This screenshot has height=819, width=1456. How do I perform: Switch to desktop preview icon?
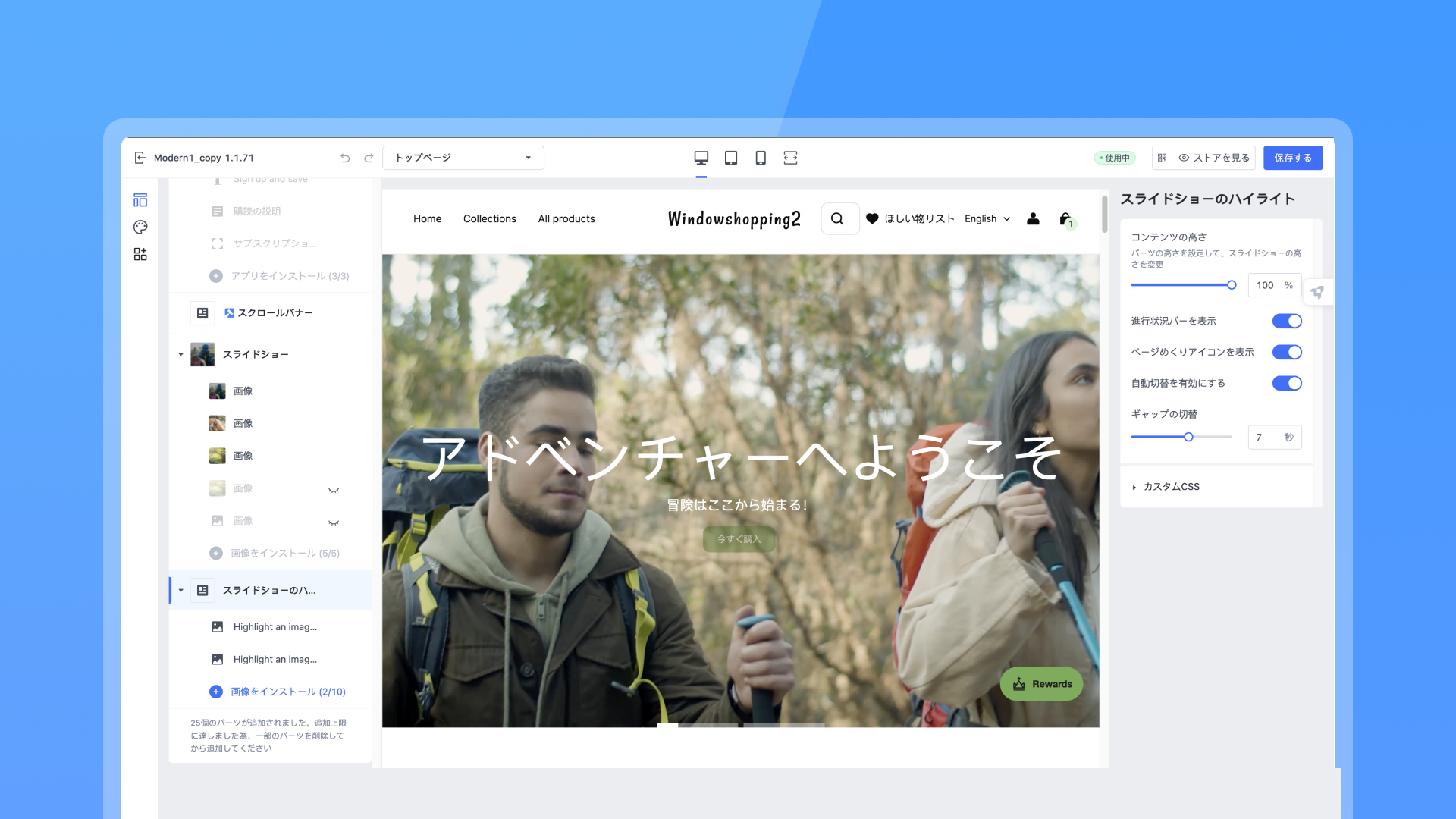(701, 158)
